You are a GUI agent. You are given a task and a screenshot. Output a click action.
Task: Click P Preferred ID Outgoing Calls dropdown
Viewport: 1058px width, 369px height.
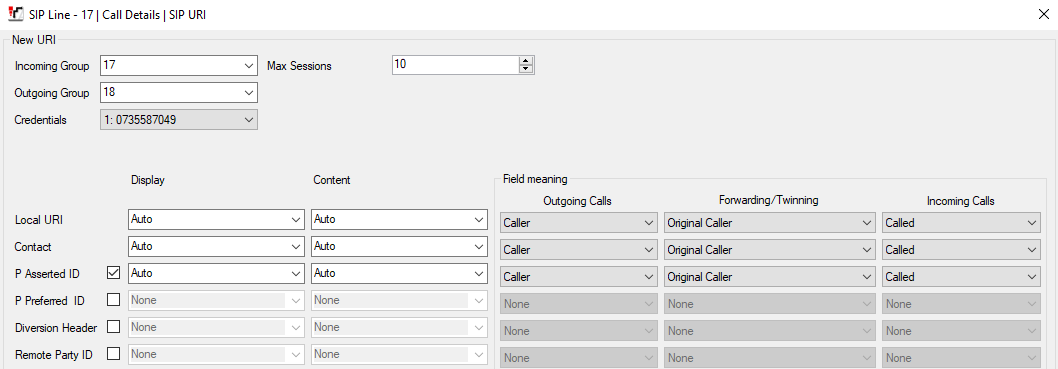[x=579, y=304]
